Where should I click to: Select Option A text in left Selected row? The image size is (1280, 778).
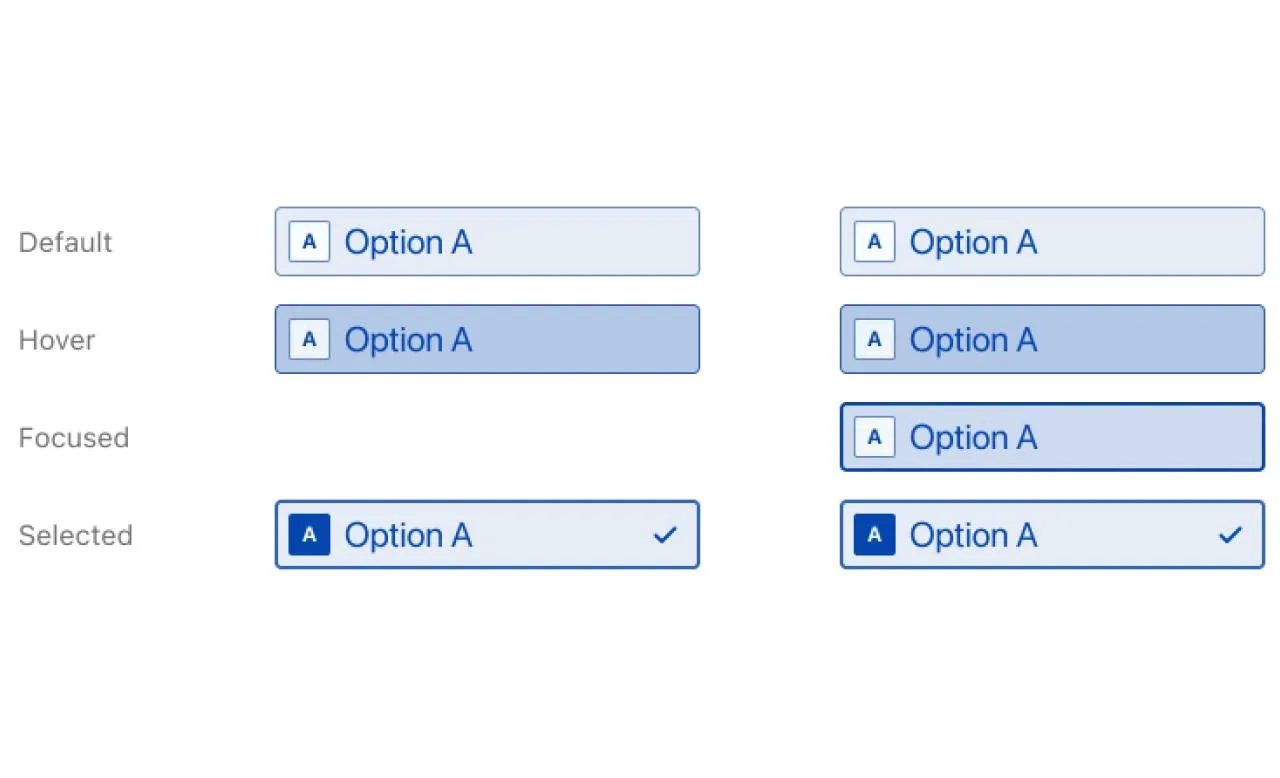click(408, 536)
